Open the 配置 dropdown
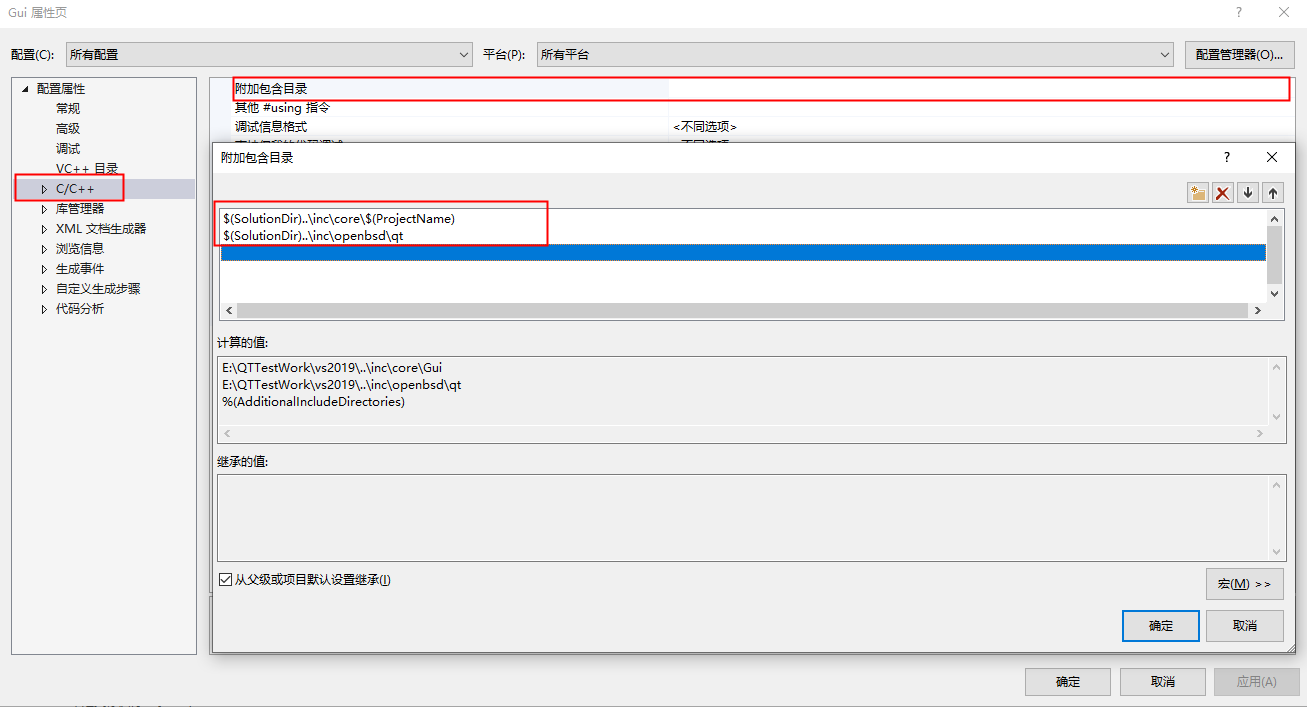The image size is (1307, 707). (x=269, y=54)
